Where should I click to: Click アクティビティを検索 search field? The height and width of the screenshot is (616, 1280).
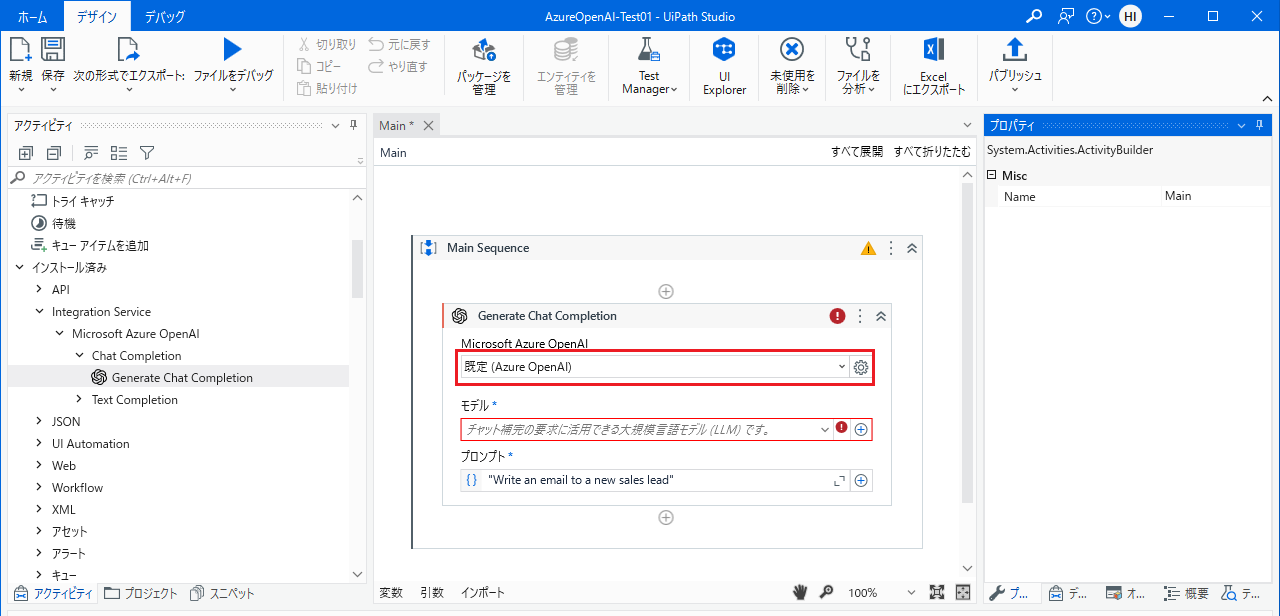(187, 178)
